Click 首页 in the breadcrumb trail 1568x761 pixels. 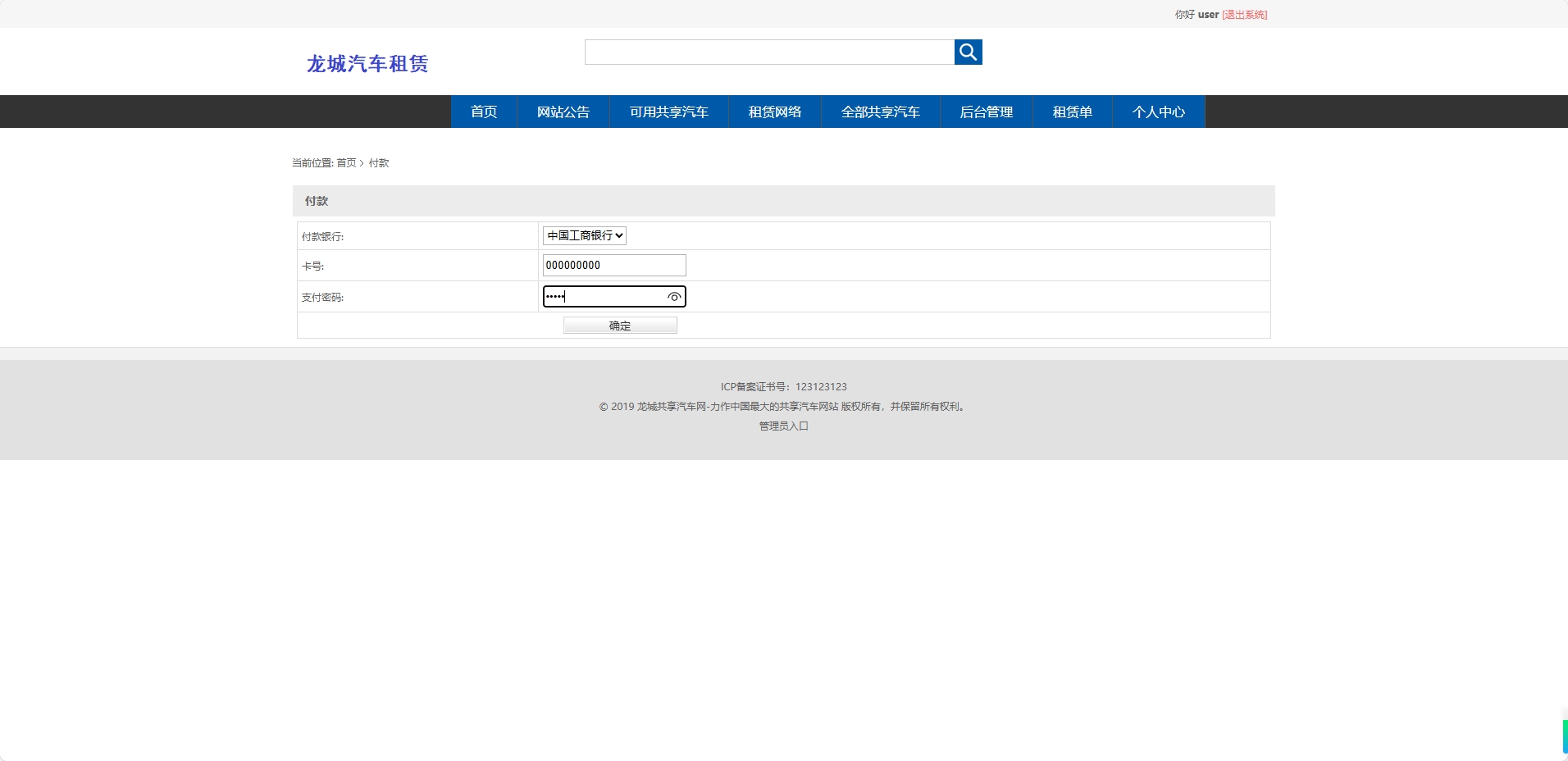pos(346,162)
